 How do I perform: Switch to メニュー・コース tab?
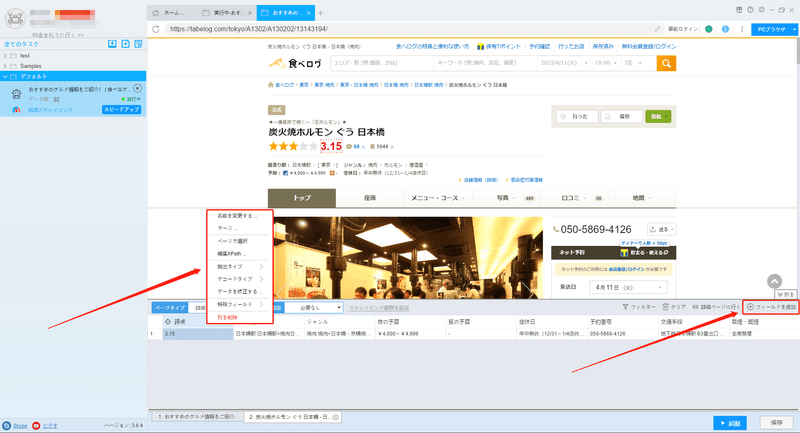(x=438, y=198)
